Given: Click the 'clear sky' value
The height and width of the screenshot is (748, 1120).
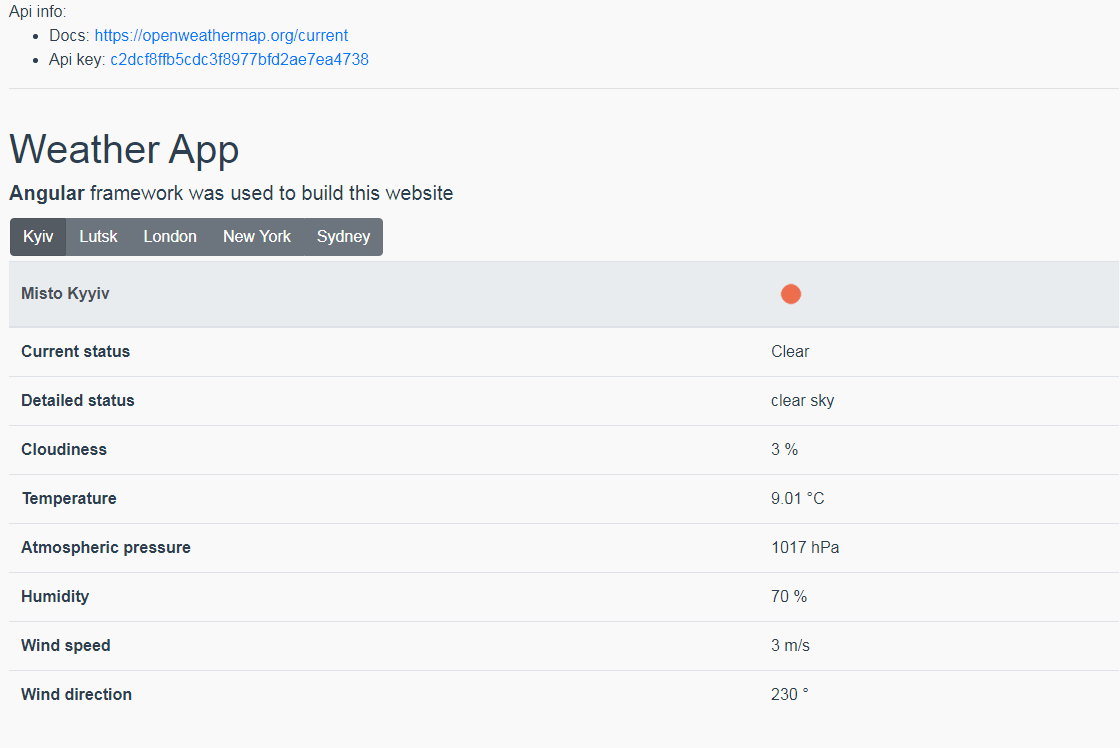Looking at the screenshot, I should pyautogui.click(x=802, y=401).
